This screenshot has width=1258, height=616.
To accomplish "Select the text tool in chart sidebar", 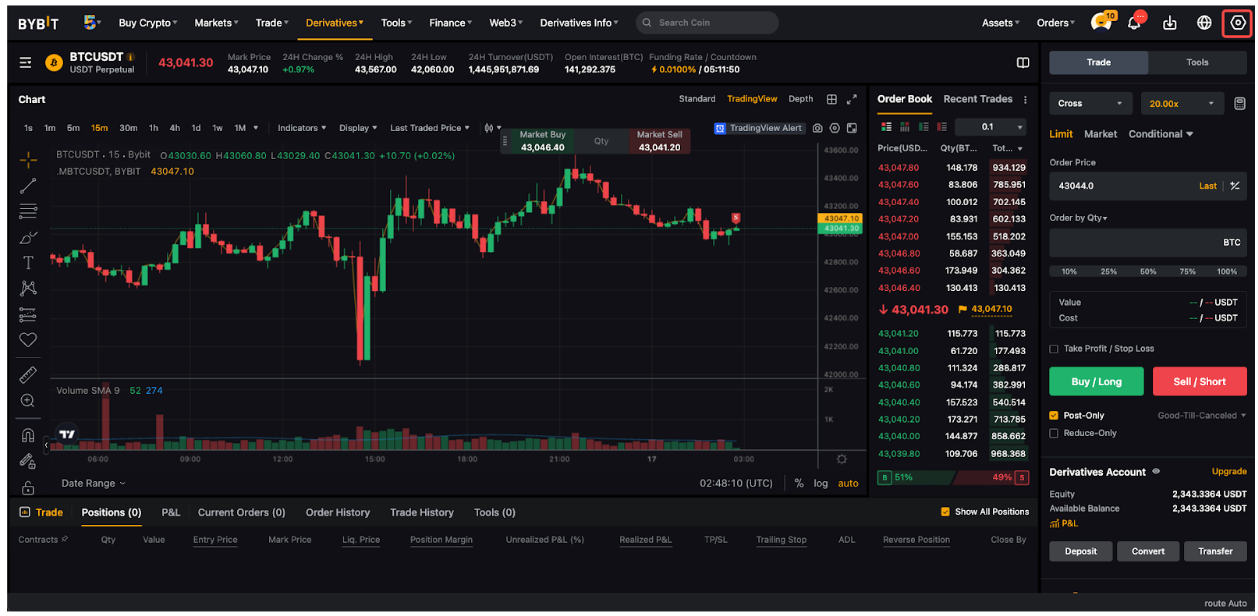I will (x=28, y=263).
